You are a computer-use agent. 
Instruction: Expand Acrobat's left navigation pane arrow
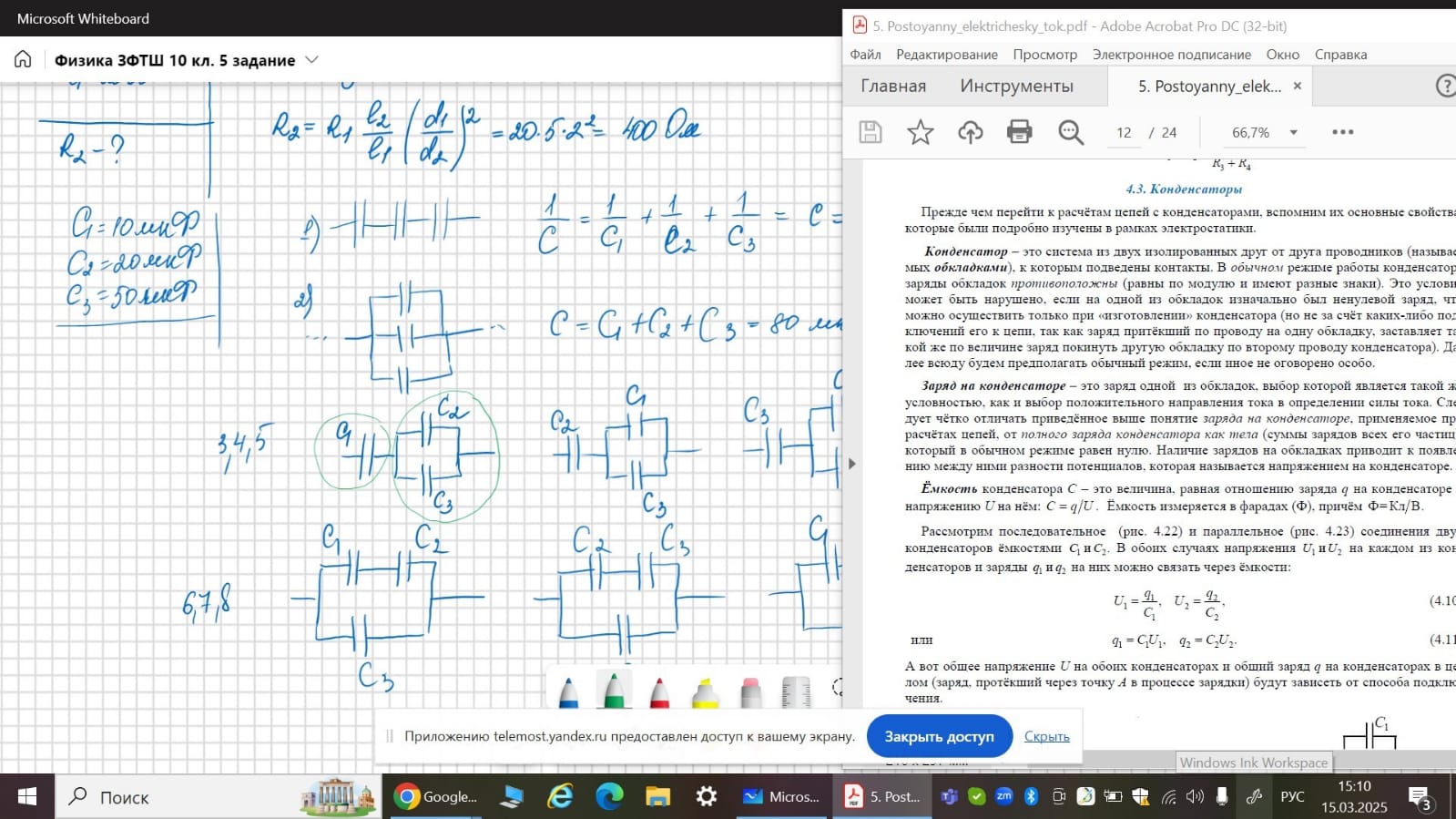851,464
